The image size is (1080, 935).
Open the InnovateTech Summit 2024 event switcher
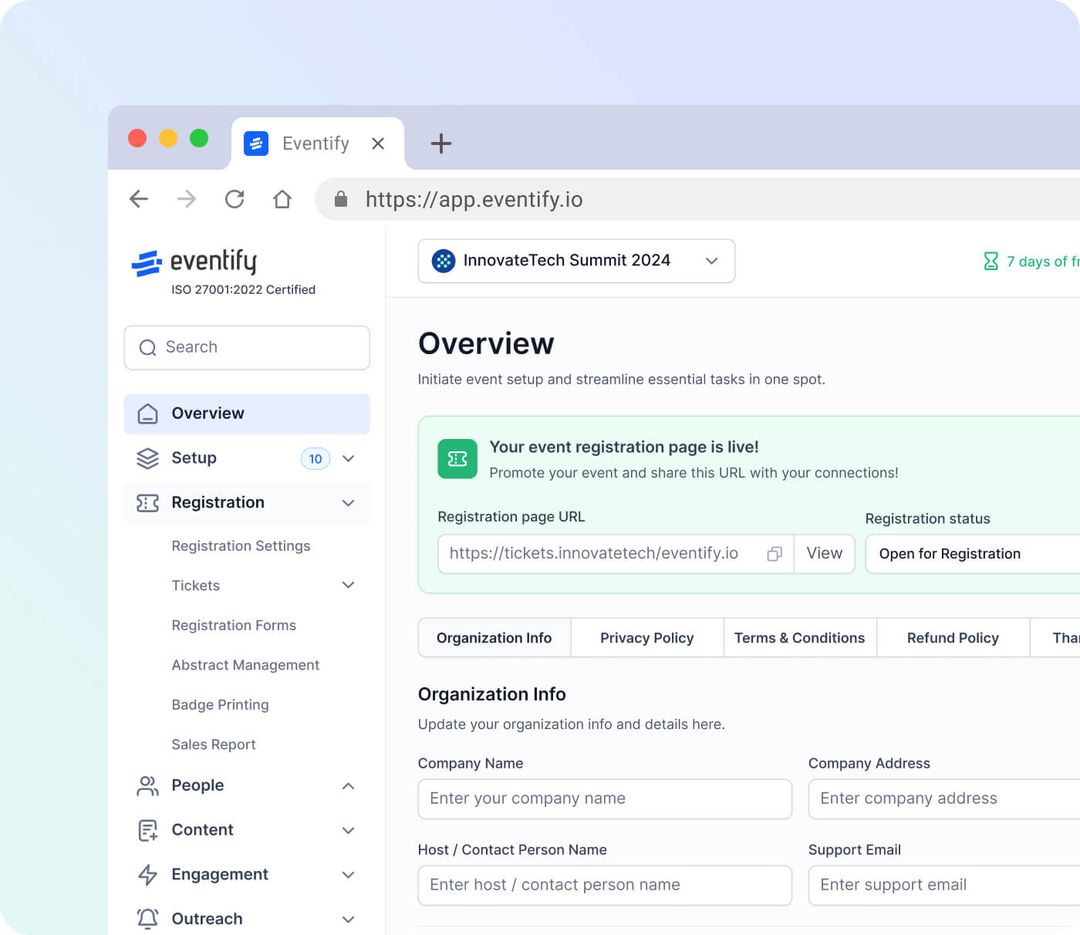(576, 260)
